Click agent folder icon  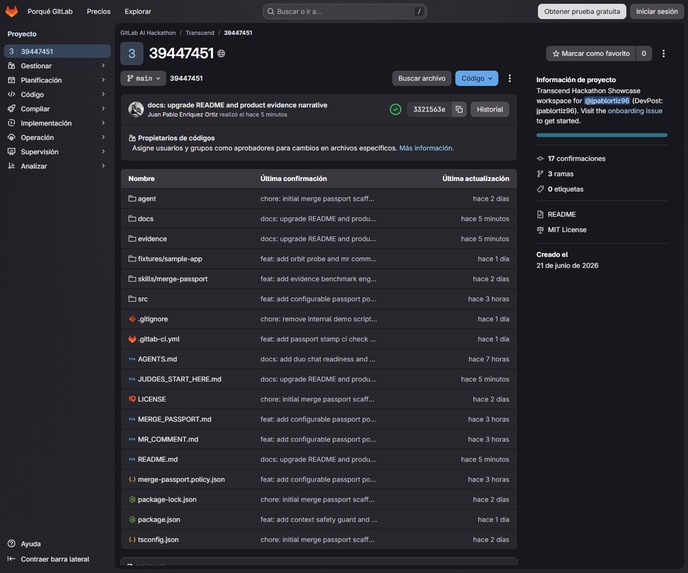click(x=132, y=199)
